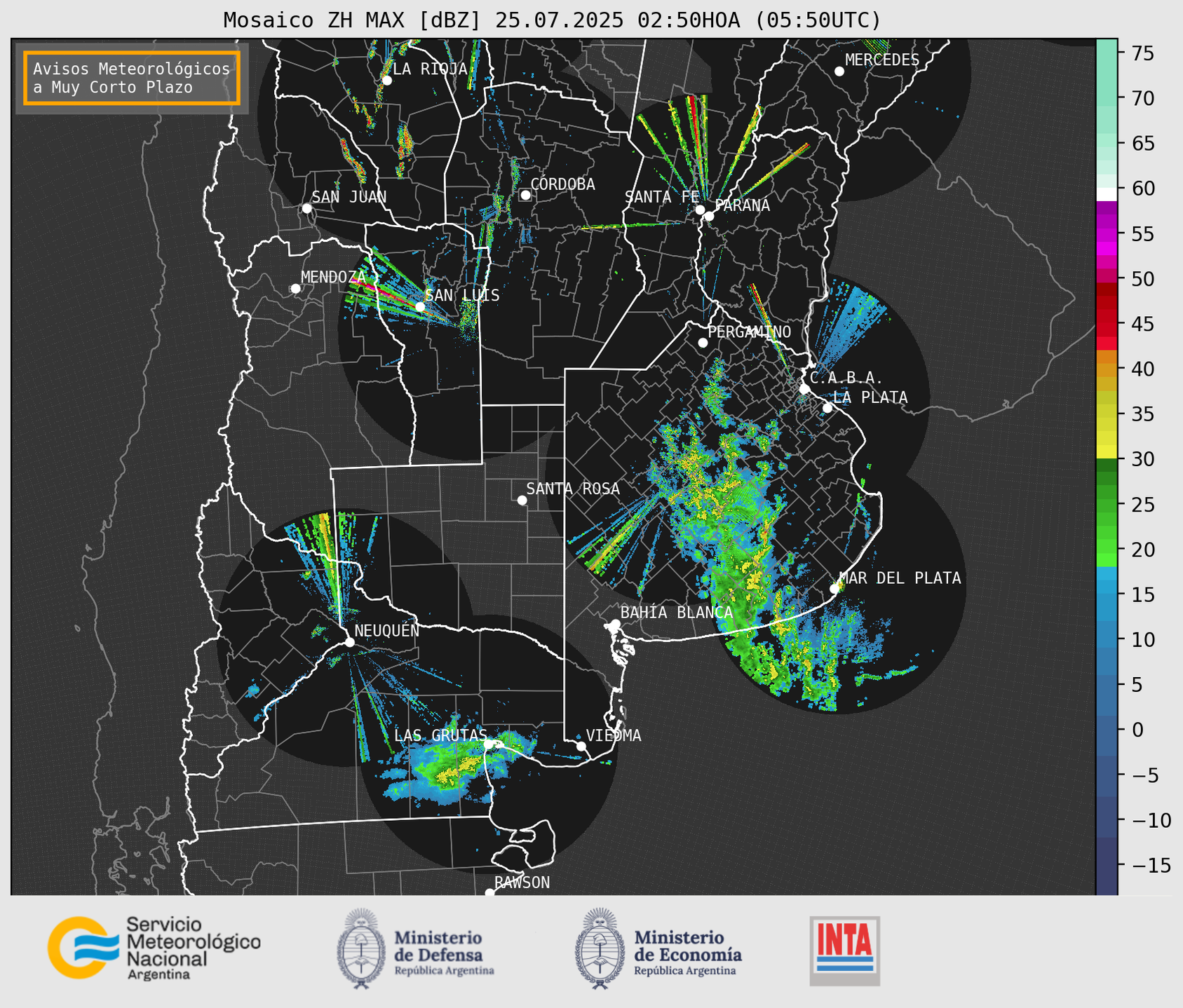The image size is (1183, 1008).
Task: Click the 60 dBZ white color band
Action: click(1107, 193)
